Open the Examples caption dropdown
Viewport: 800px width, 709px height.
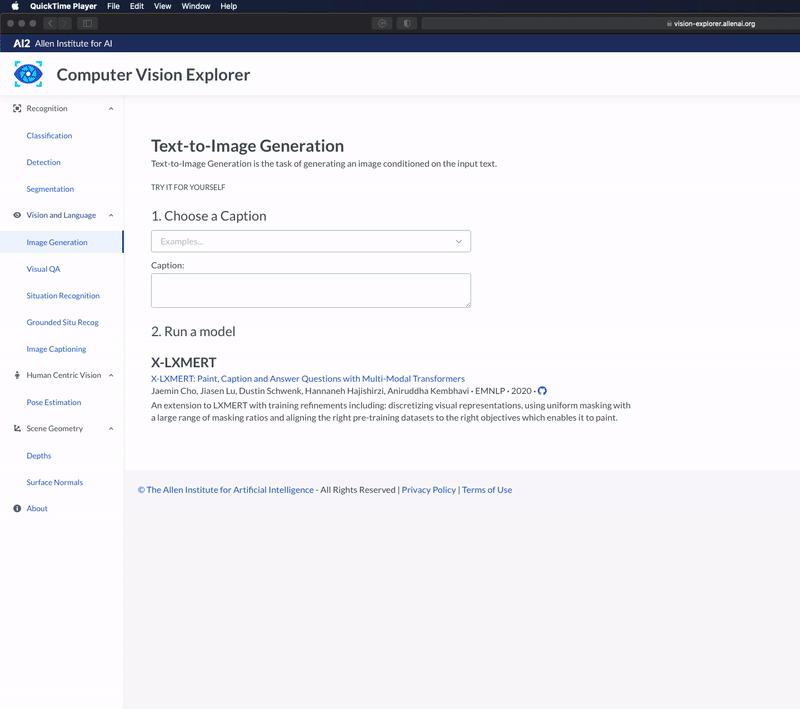(x=311, y=241)
